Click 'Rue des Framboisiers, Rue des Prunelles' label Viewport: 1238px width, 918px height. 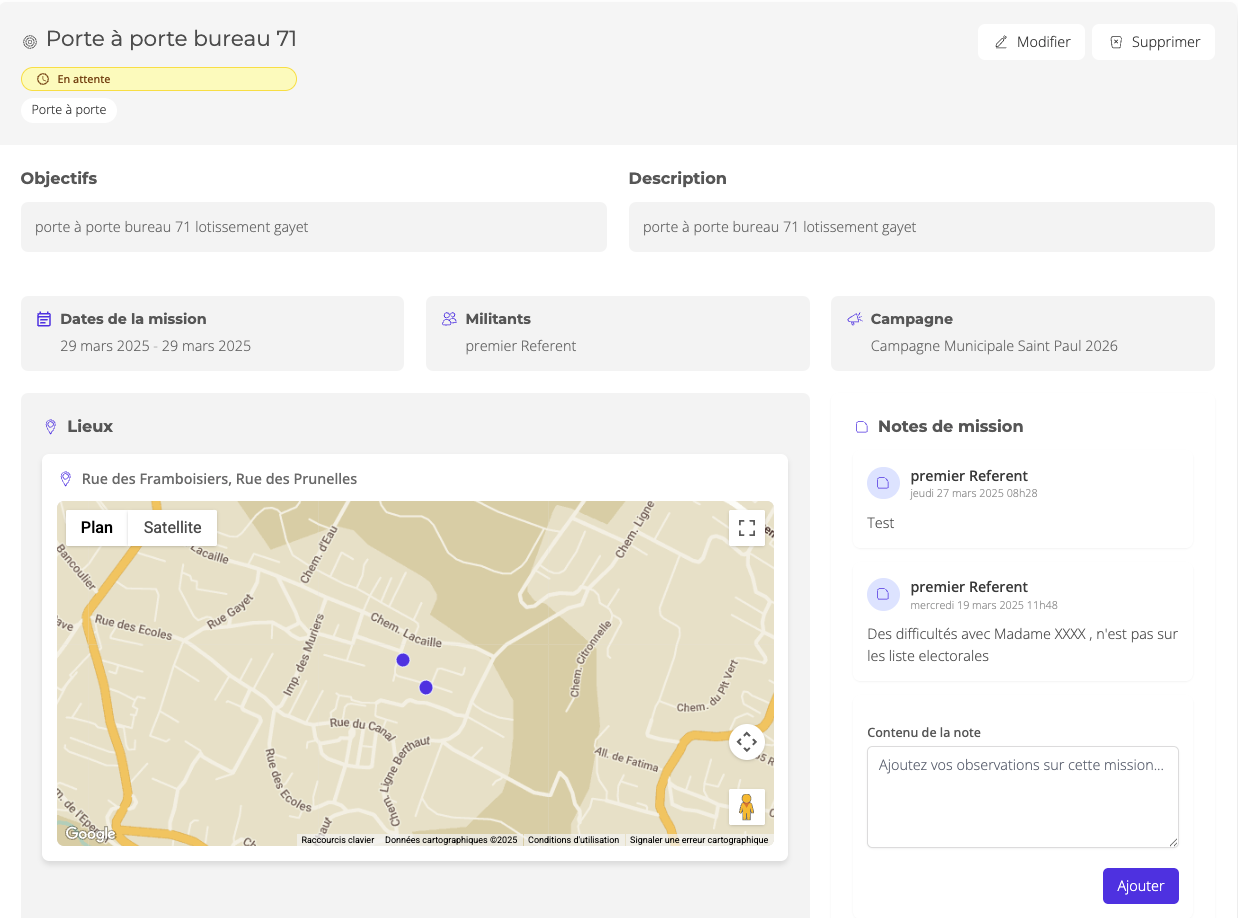(x=219, y=479)
